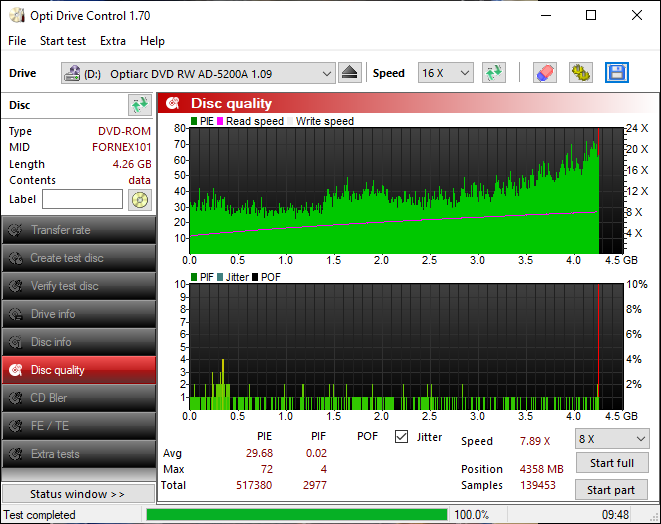Click the 09:48 elapsed time
The width and height of the screenshot is (661, 524).
coord(615,515)
